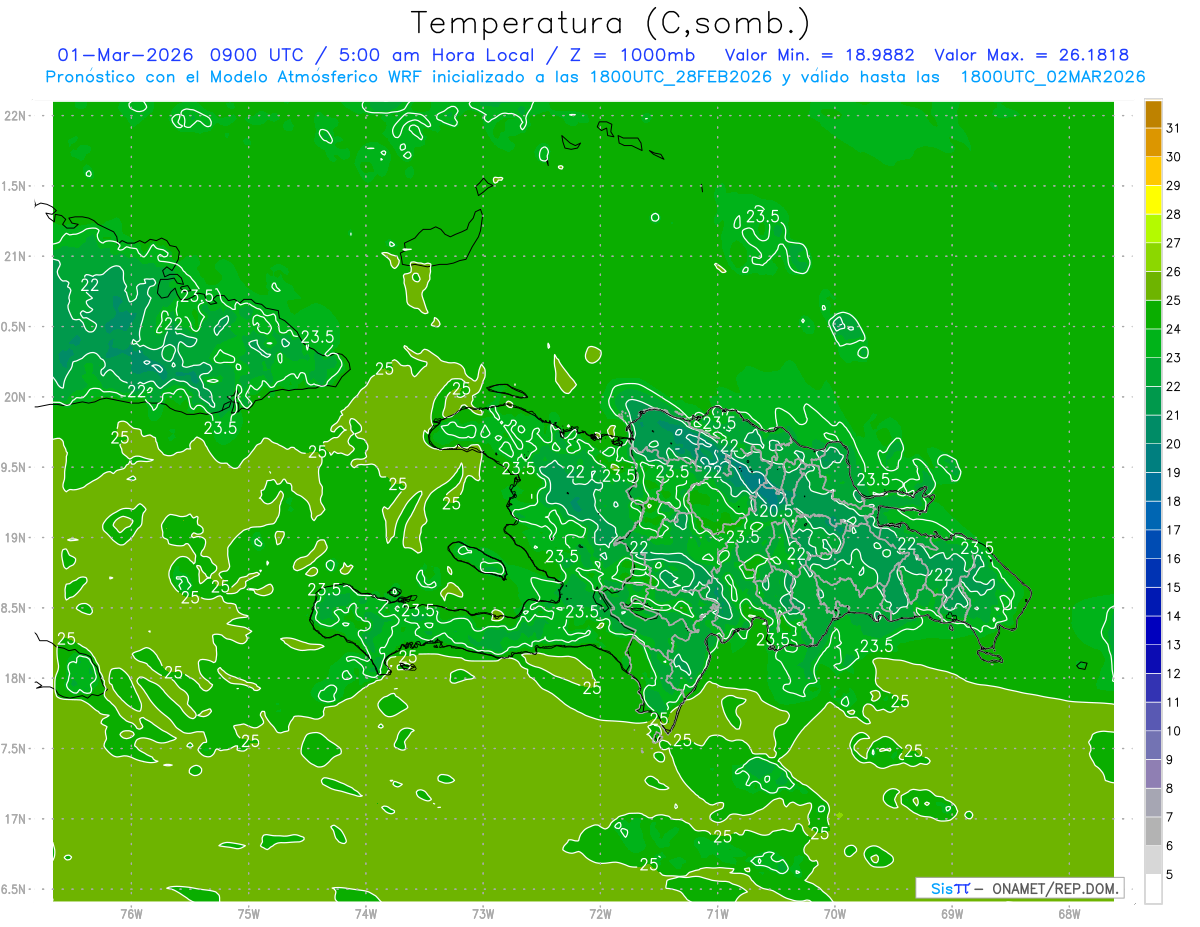The height and width of the screenshot is (927, 1200).
Task: Click the '75W' longitude axis label
Action: click(249, 913)
